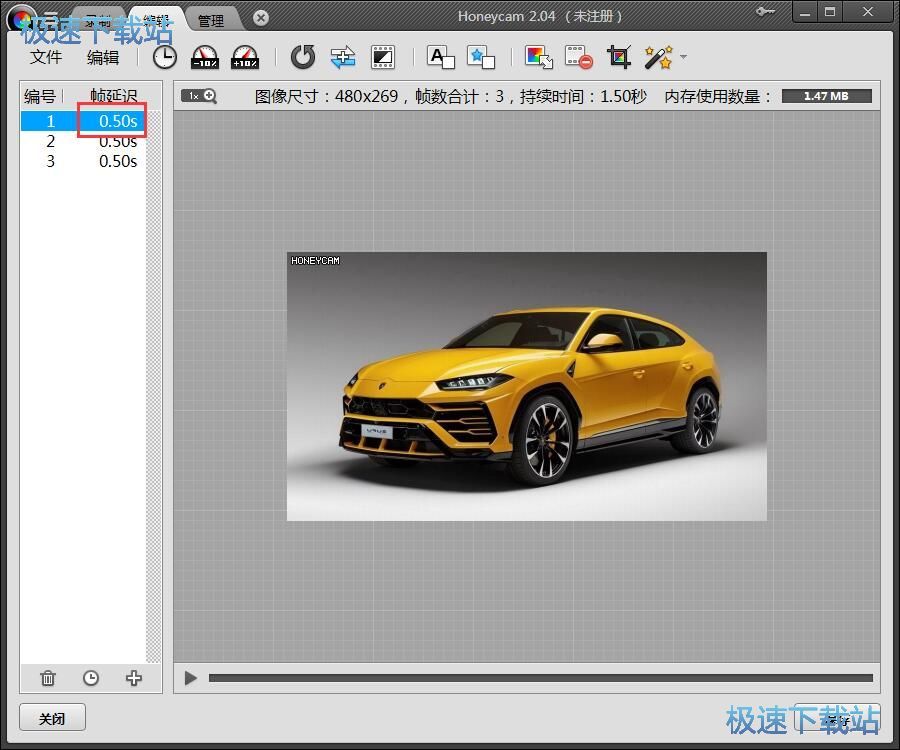Open the 编辑 menu in the toolbar
The width and height of the screenshot is (900, 750).
103,57
